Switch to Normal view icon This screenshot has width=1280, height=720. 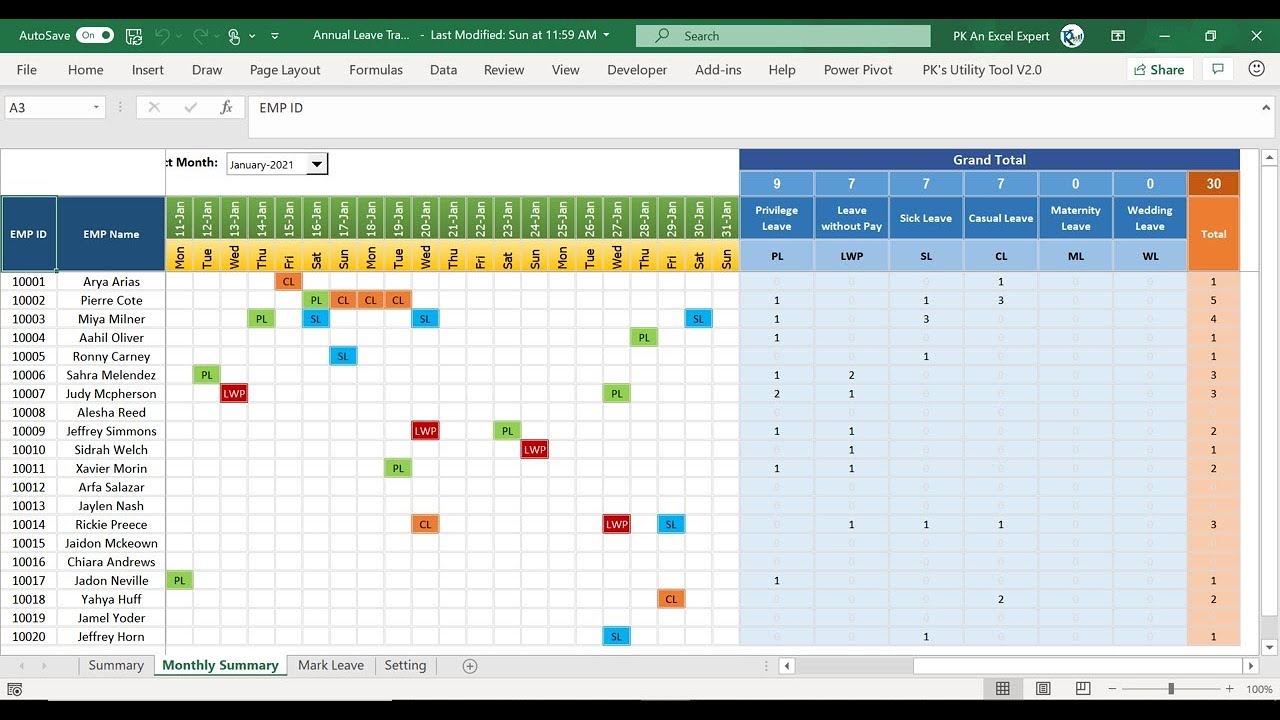1002,689
